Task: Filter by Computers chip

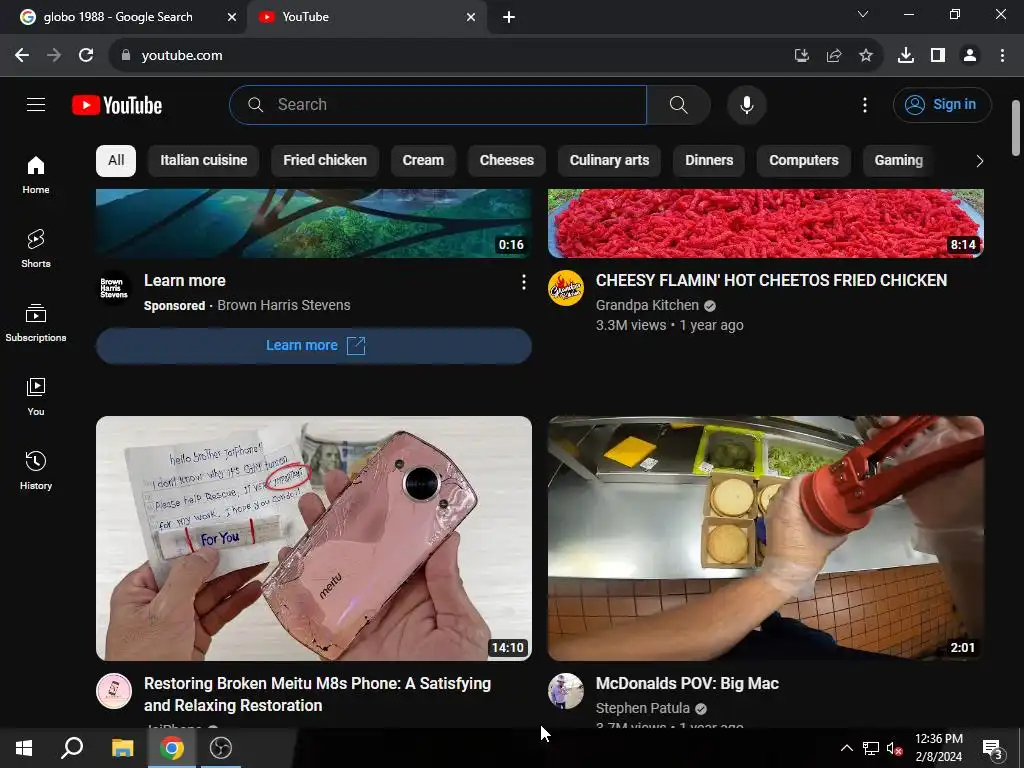Action: pyautogui.click(x=804, y=161)
